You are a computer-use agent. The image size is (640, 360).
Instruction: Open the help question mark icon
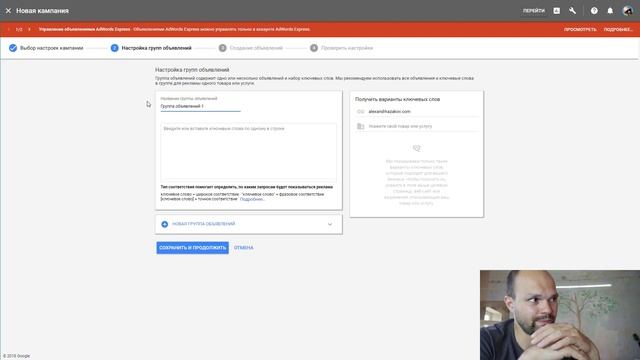[594, 11]
